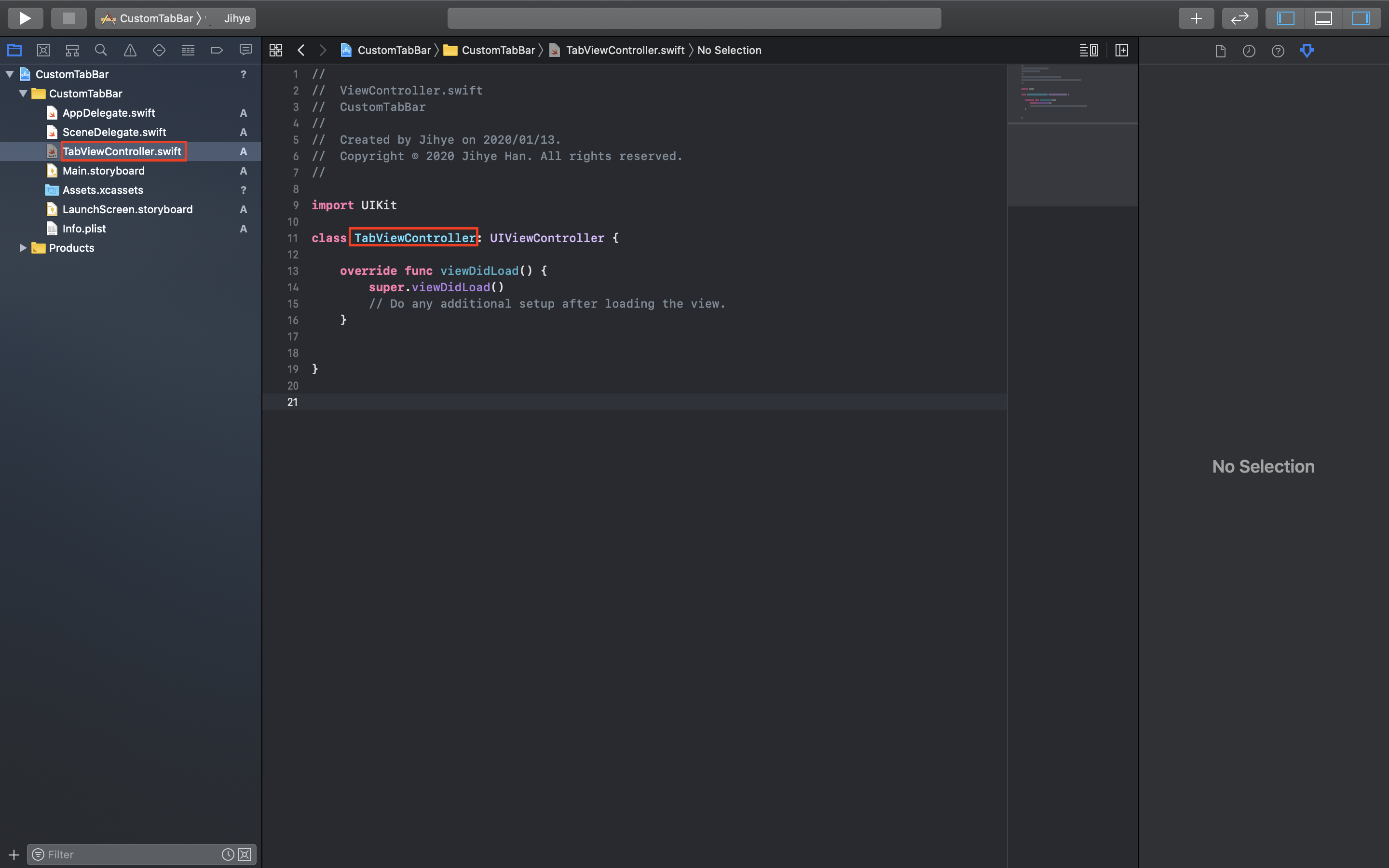
Task: Toggle the Debug area visibility
Action: (1323, 18)
